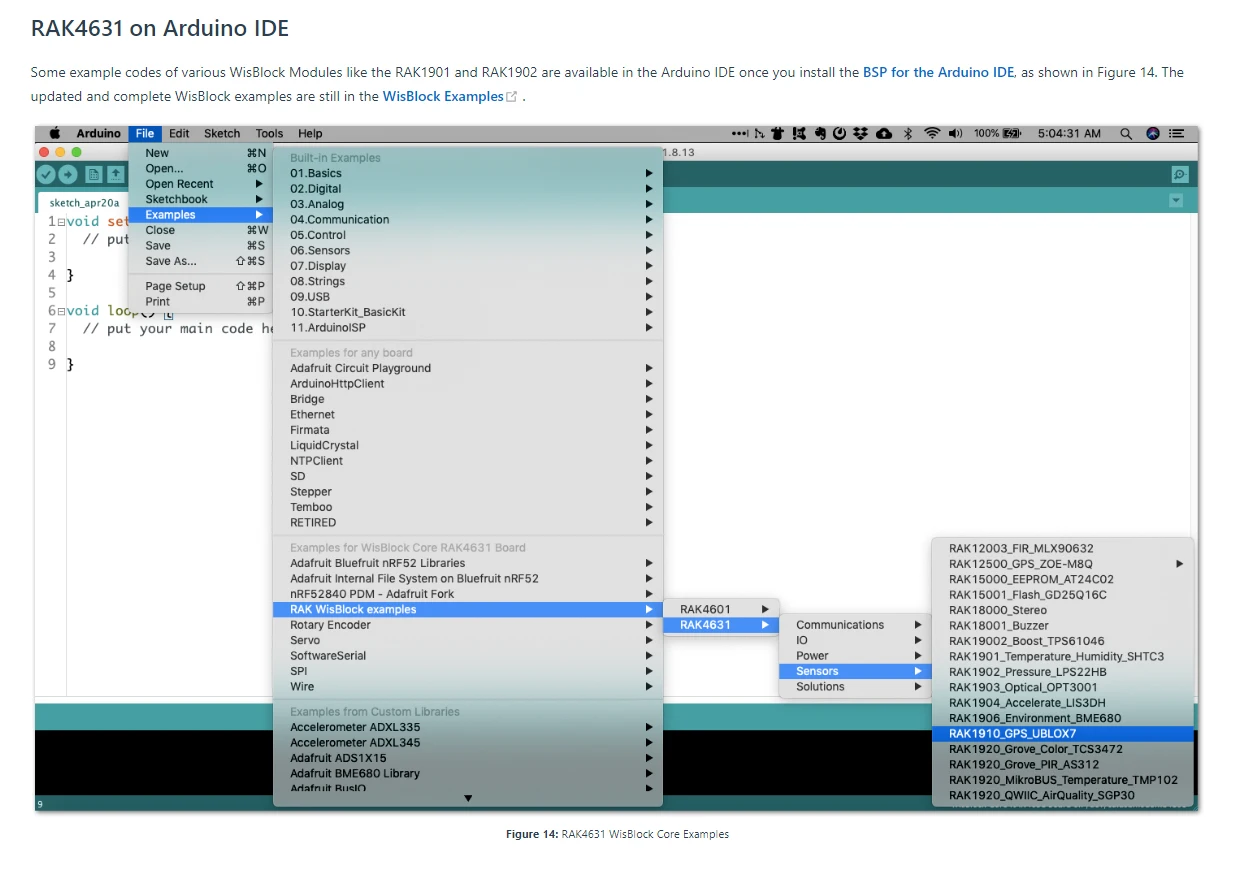Select the sketch_apr20a tab
The image size is (1237, 872).
tap(84, 202)
